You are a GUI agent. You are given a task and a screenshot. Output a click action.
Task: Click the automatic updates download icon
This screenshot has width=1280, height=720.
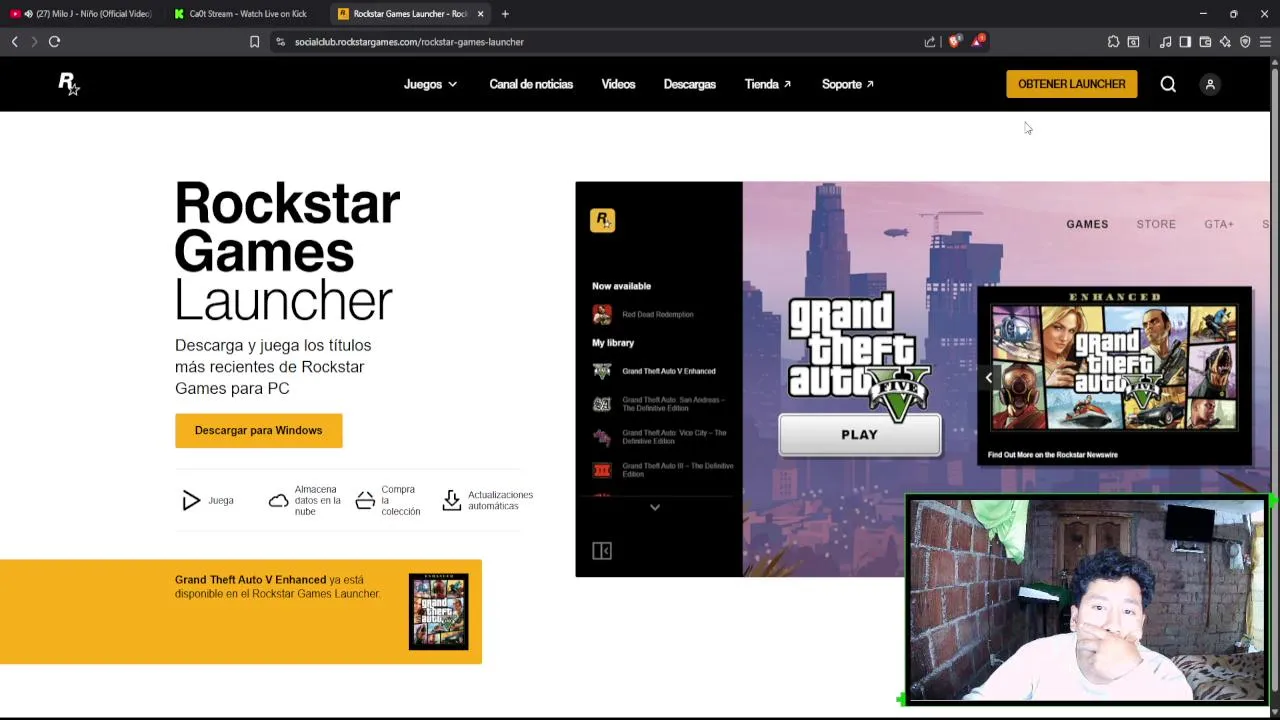(452, 500)
